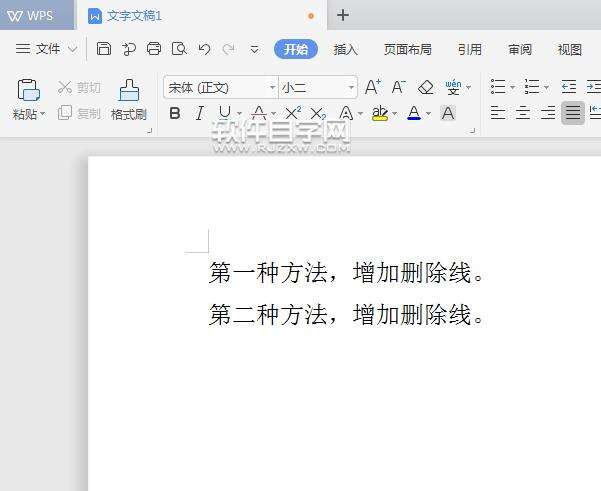Screen dimensions: 601x491
Task: Switch to the 引用 tab
Action: point(470,49)
